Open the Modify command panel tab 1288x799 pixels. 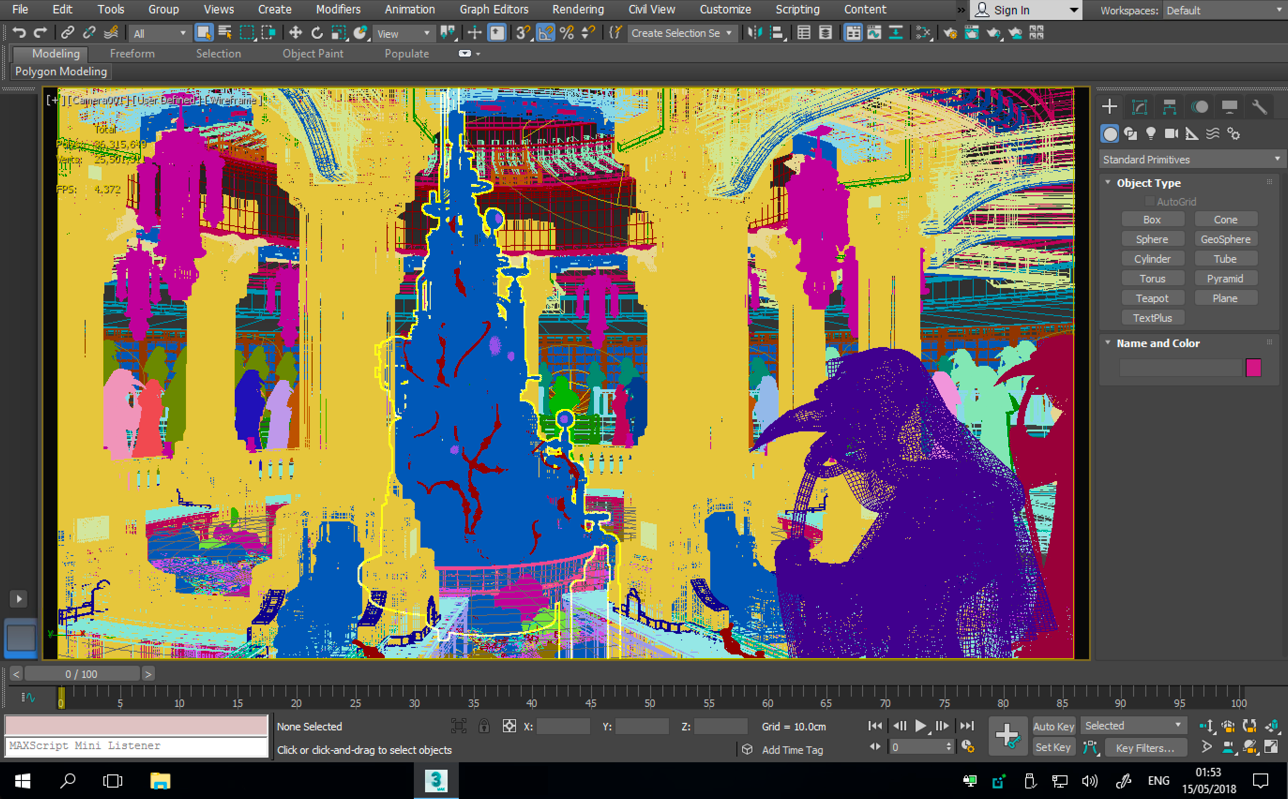pos(1139,107)
